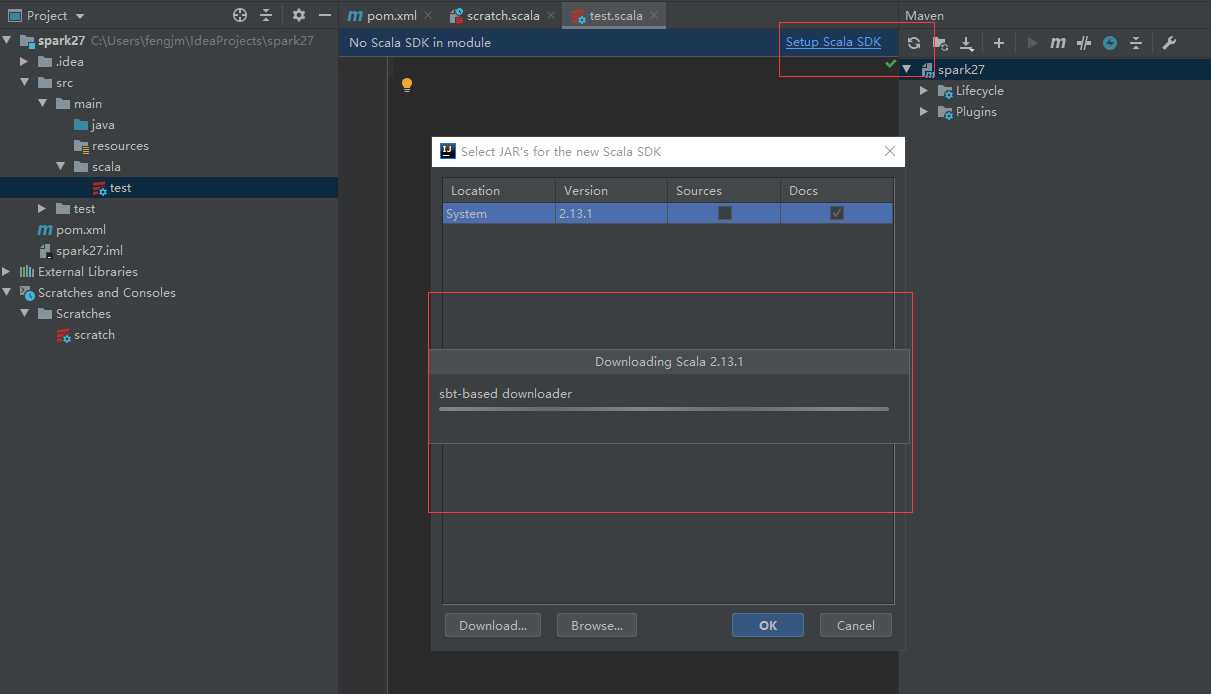Open Maven Settings wrench icon
1211x694 pixels.
(x=1169, y=43)
